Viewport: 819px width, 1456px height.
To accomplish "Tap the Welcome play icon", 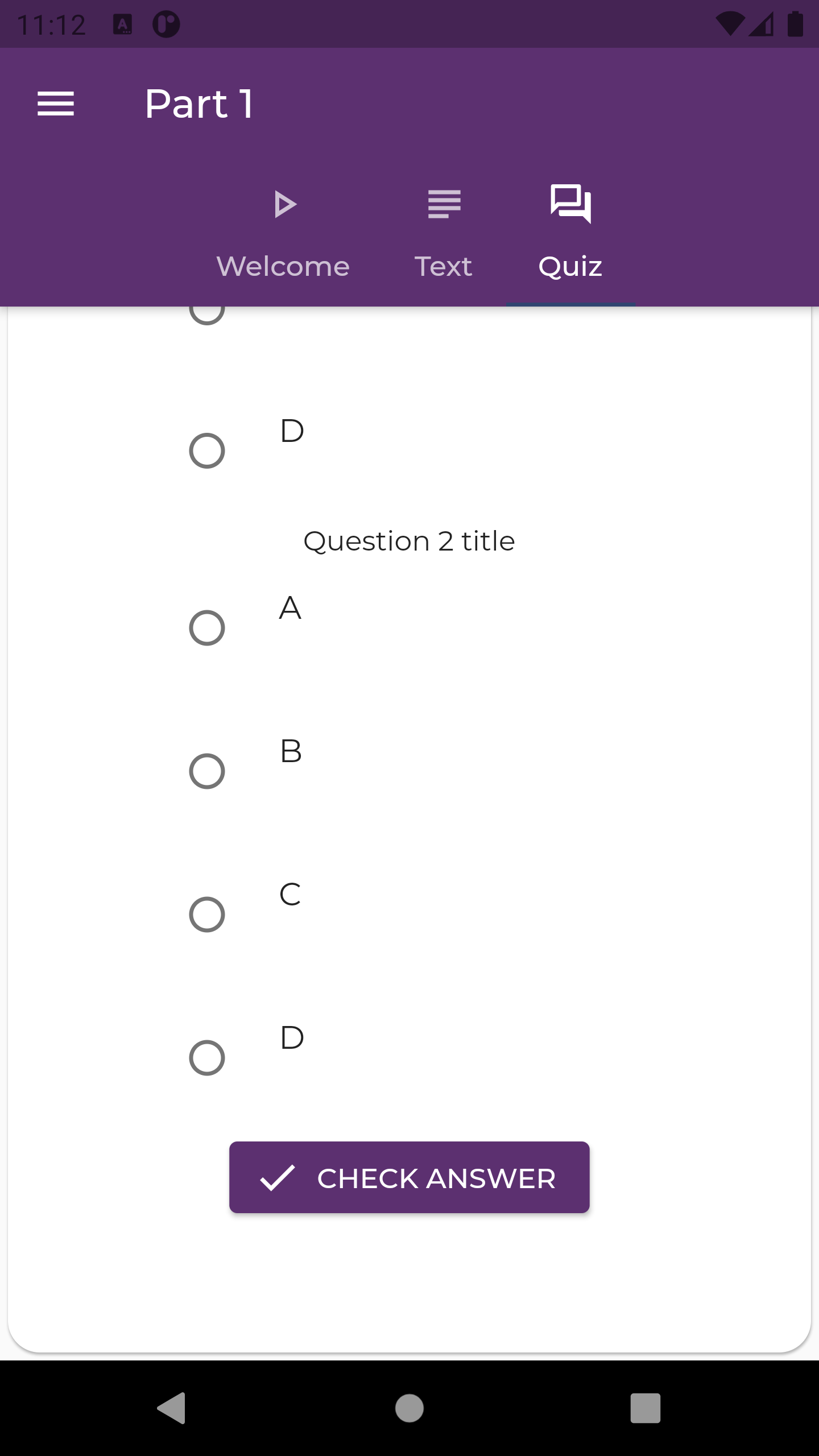I will (x=284, y=205).
